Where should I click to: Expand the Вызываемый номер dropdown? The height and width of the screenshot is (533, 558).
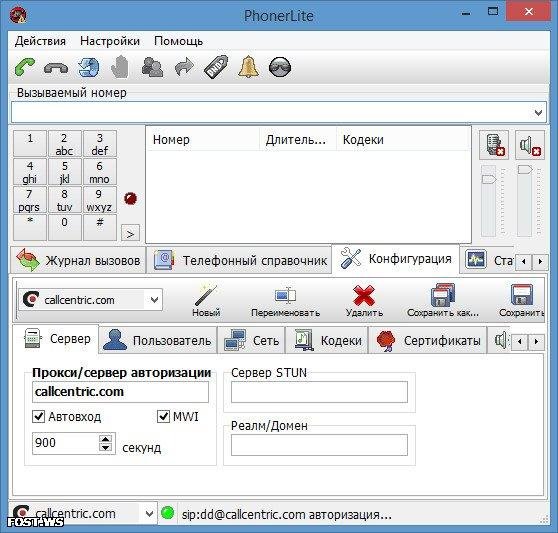coord(538,113)
